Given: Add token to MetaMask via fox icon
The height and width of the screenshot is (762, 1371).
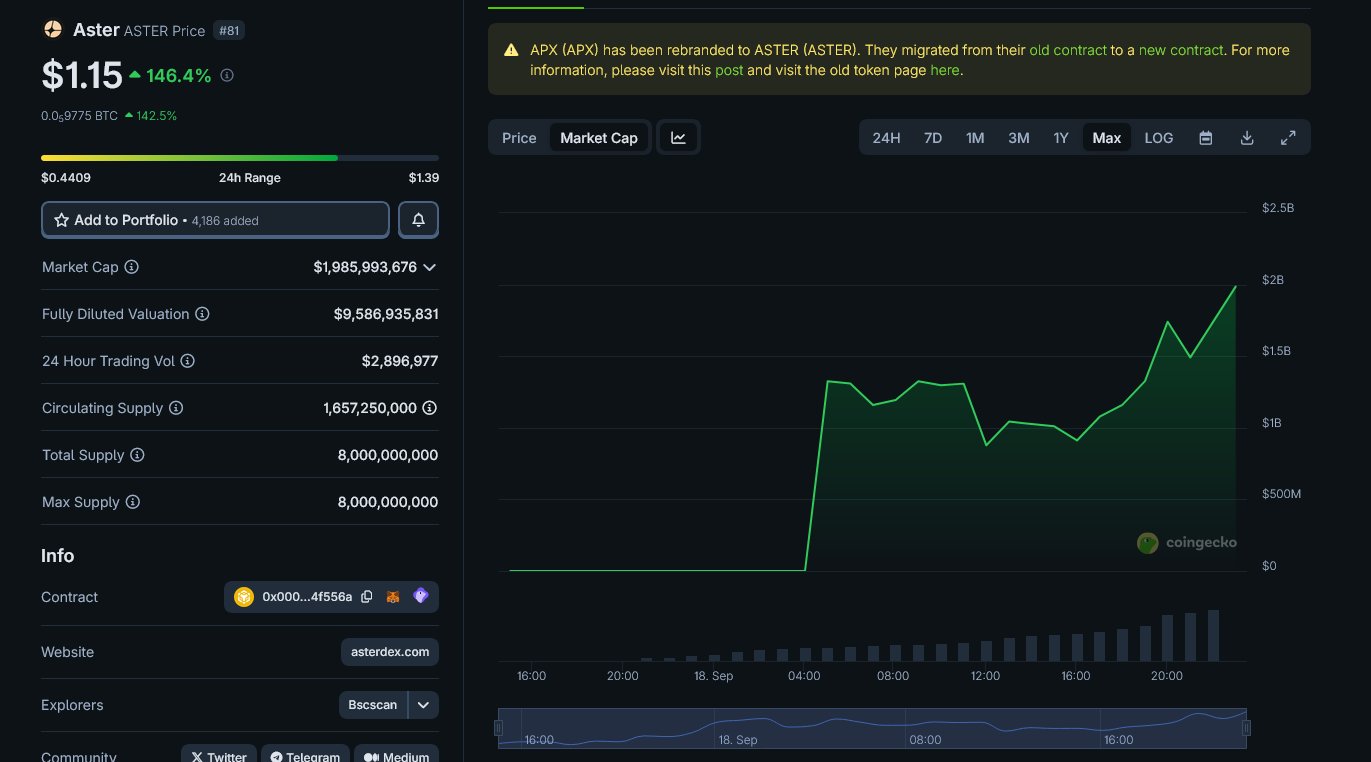Looking at the screenshot, I should pyautogui.click(x=393, y=597).
